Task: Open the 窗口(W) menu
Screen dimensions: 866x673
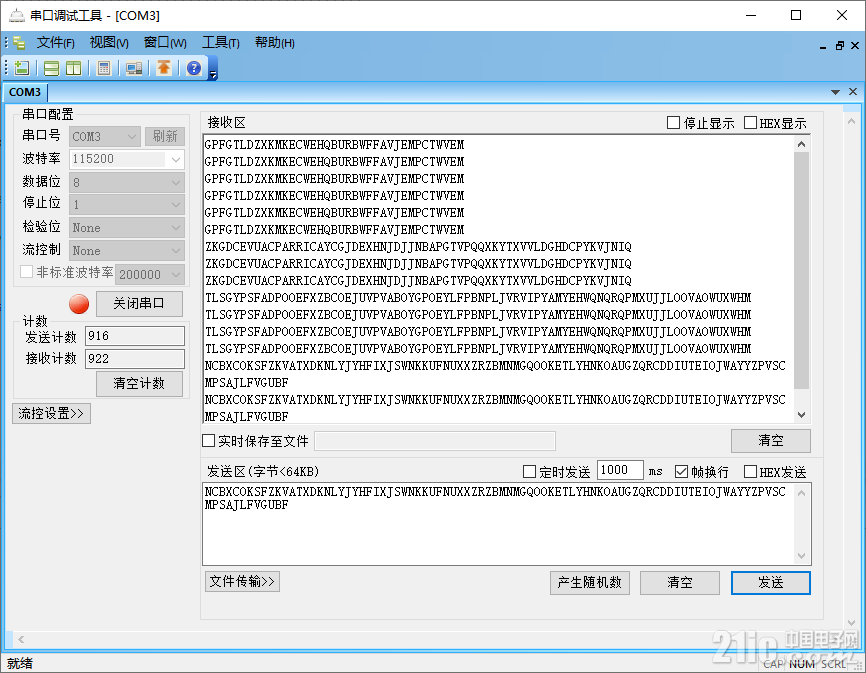Action: [165, 43]
